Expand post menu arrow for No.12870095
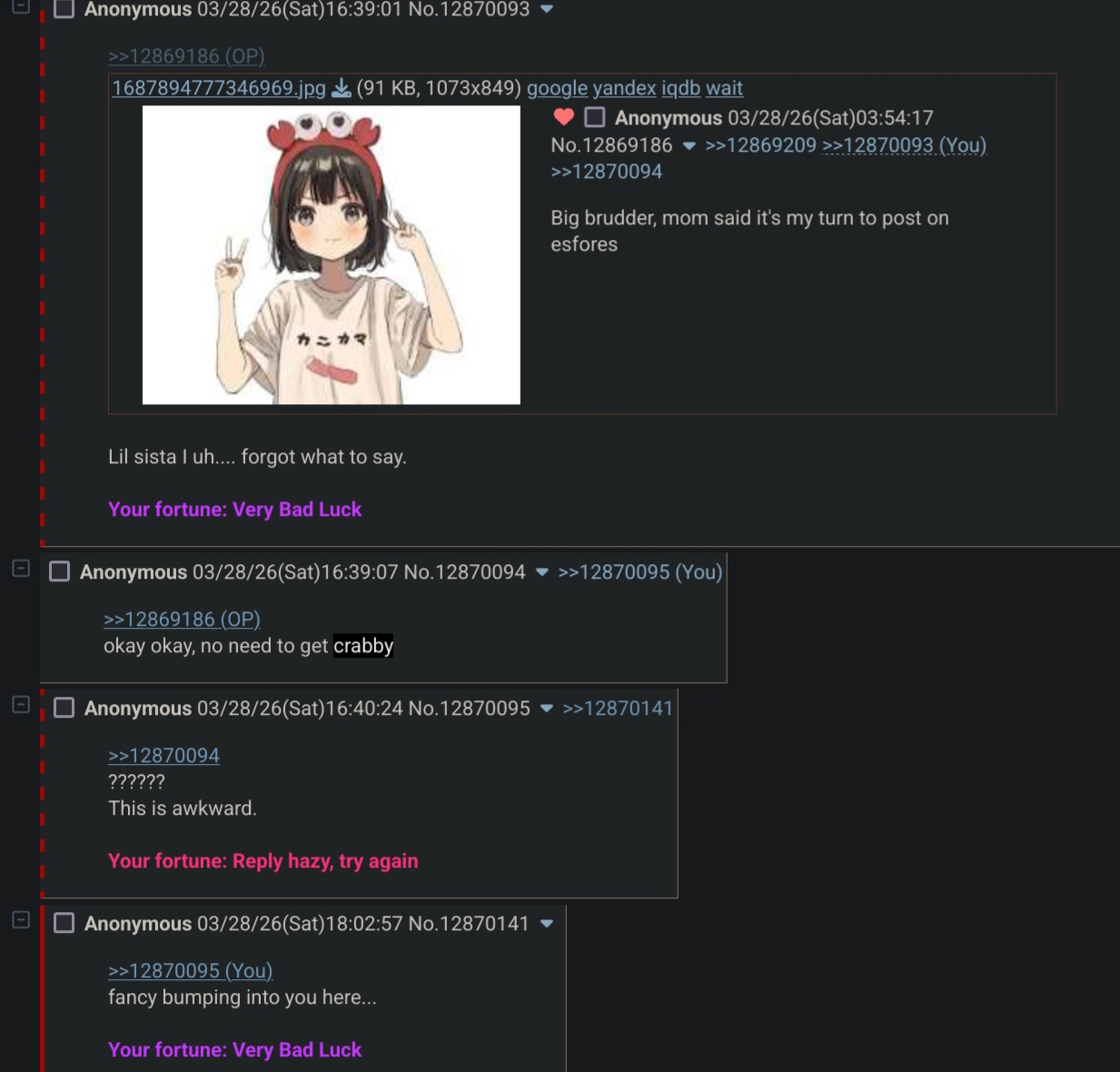The height and width of the screenshot is (1072, 1120). 547,709
